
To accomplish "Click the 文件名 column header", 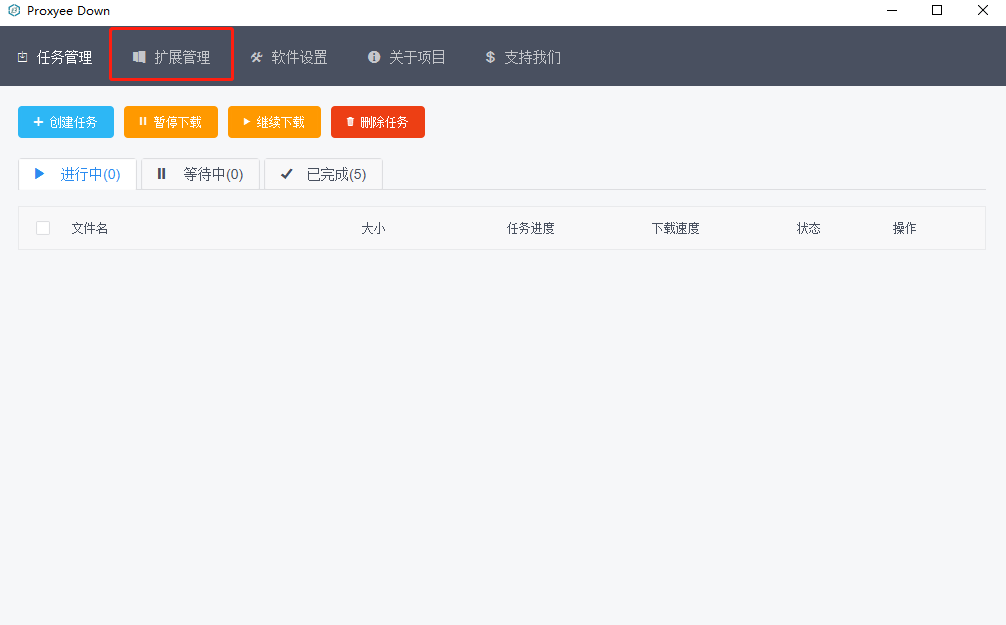I will tap(89, 228).
